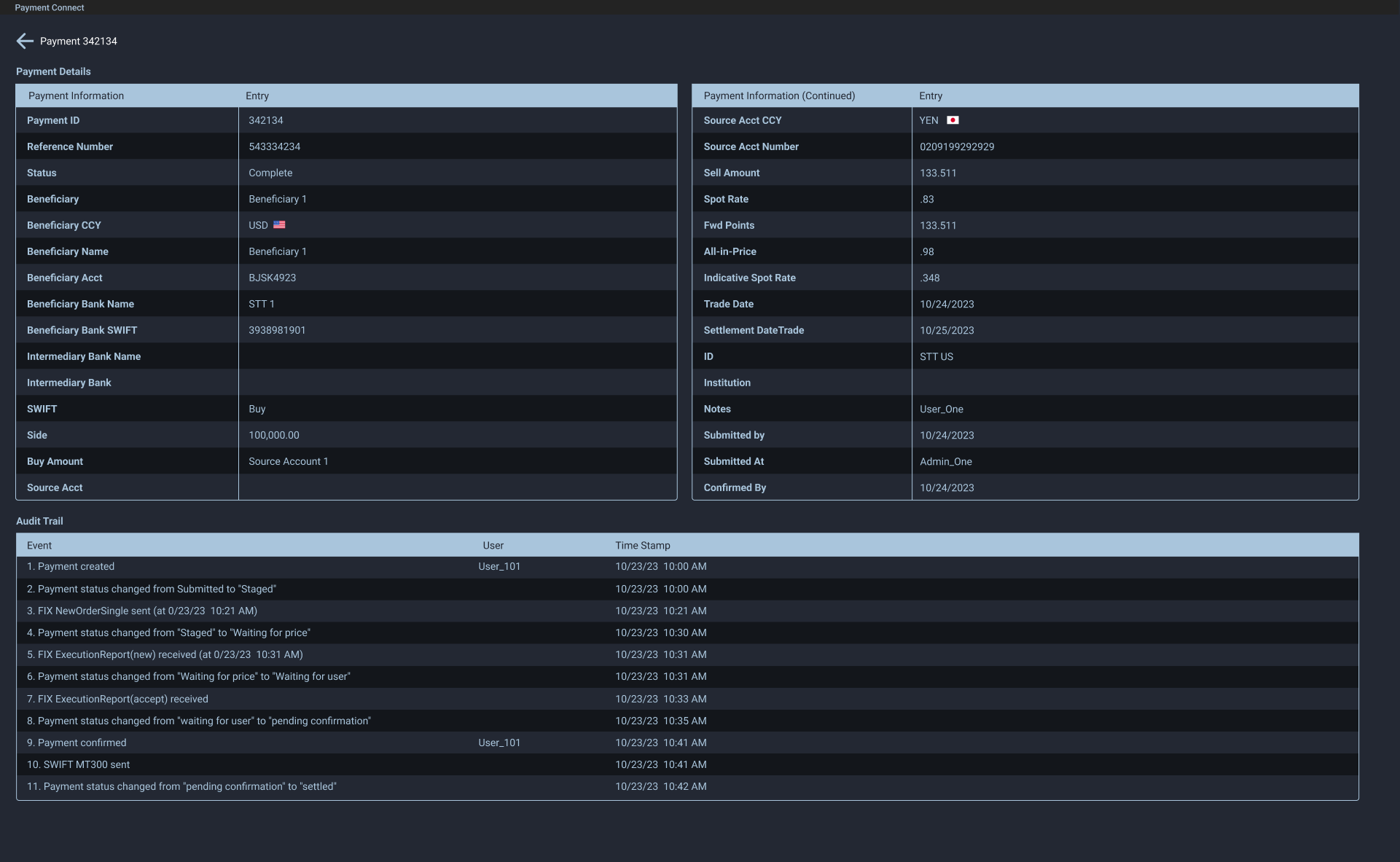Image resolution: width=1400 pixels, height=862 pixels.
Task: Click the SWIFT MT300 sent audit event
Action: pos(78,764)
